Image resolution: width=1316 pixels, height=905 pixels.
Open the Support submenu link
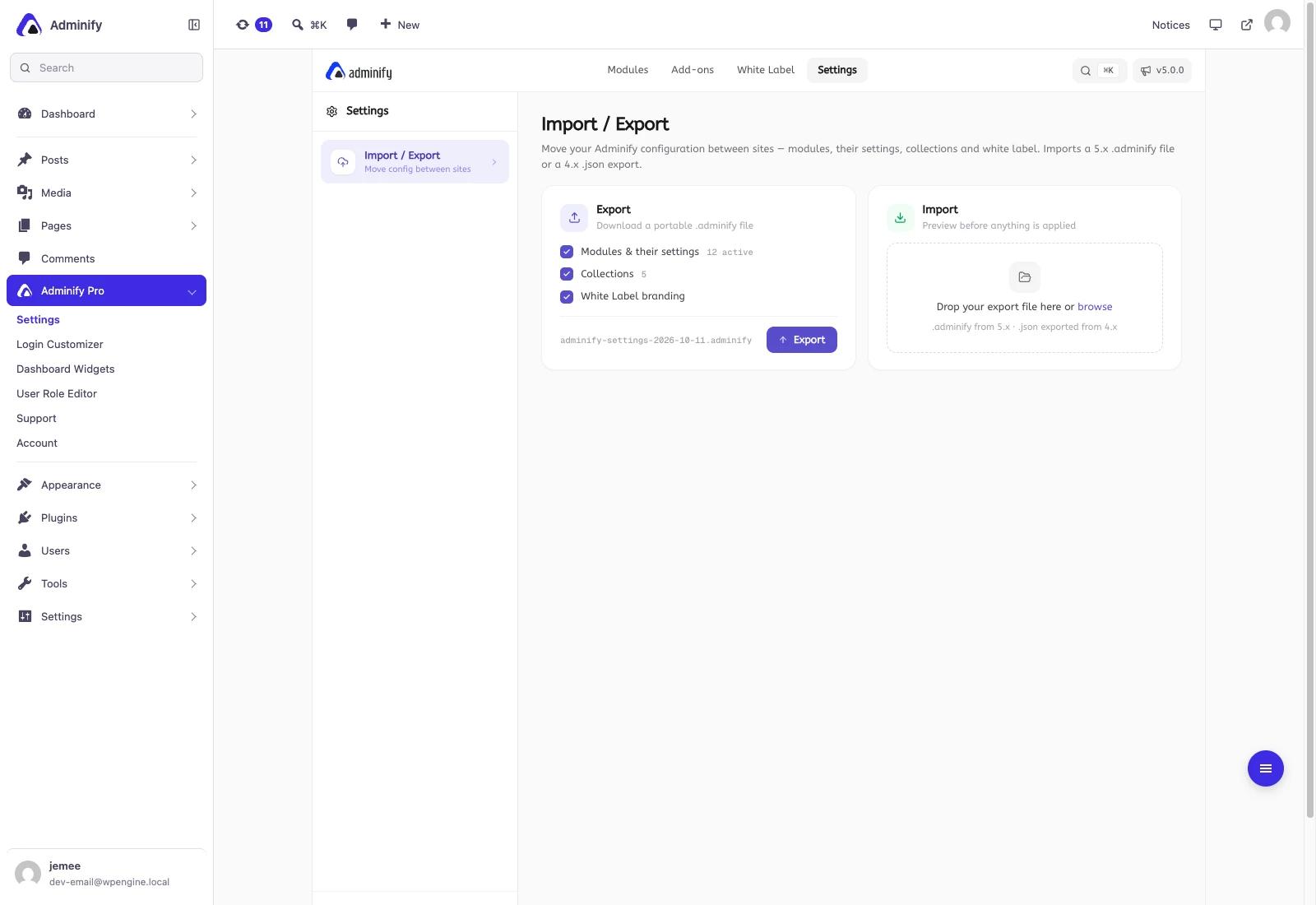[36, 418]
